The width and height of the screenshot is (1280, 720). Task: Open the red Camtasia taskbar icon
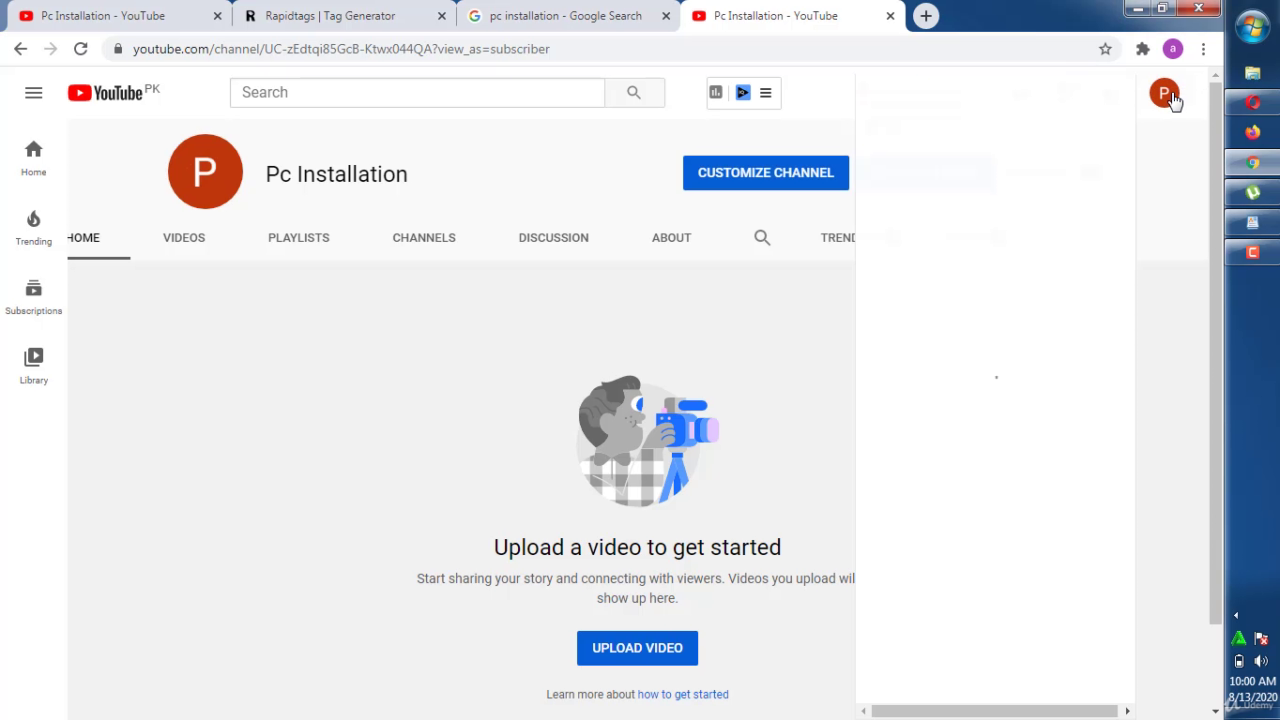pyautogui.click(x=1253, y=252)
